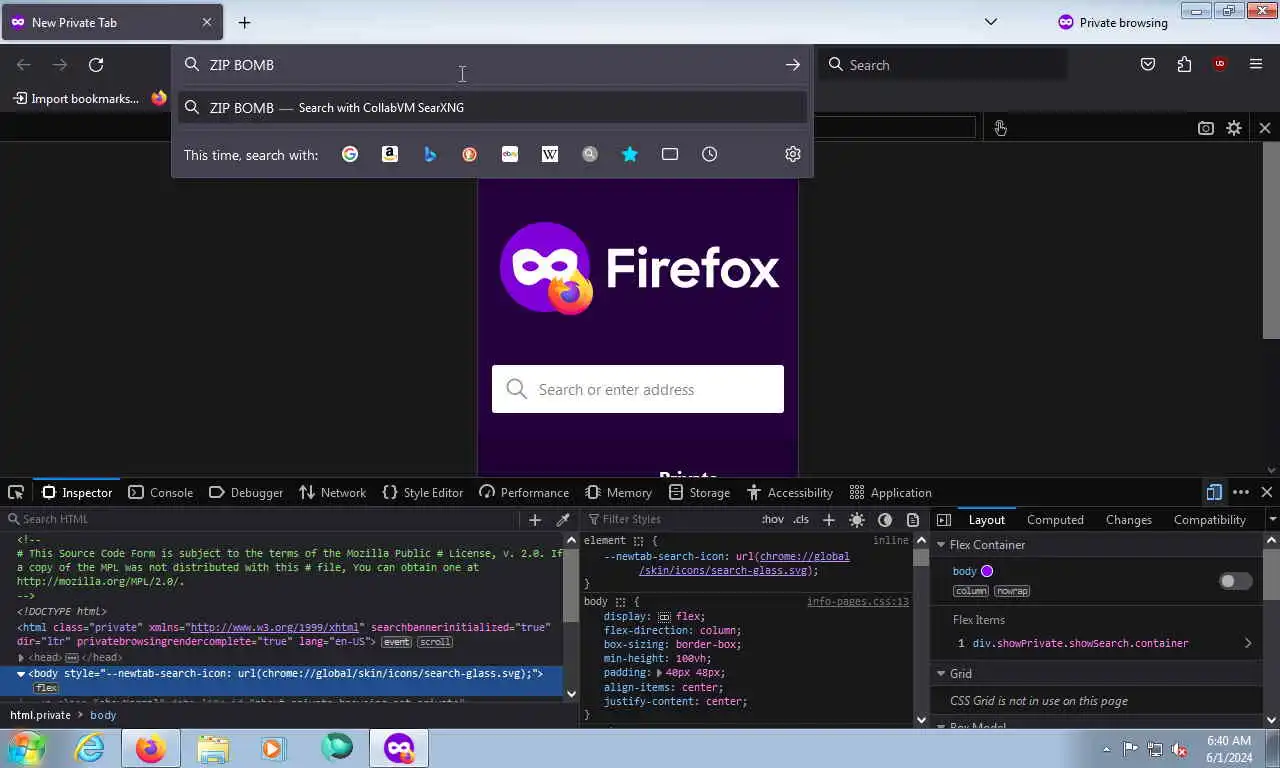Switch sidebar to Changes tab
The image size is (1280, 768).
click(x=1129, y=520)
